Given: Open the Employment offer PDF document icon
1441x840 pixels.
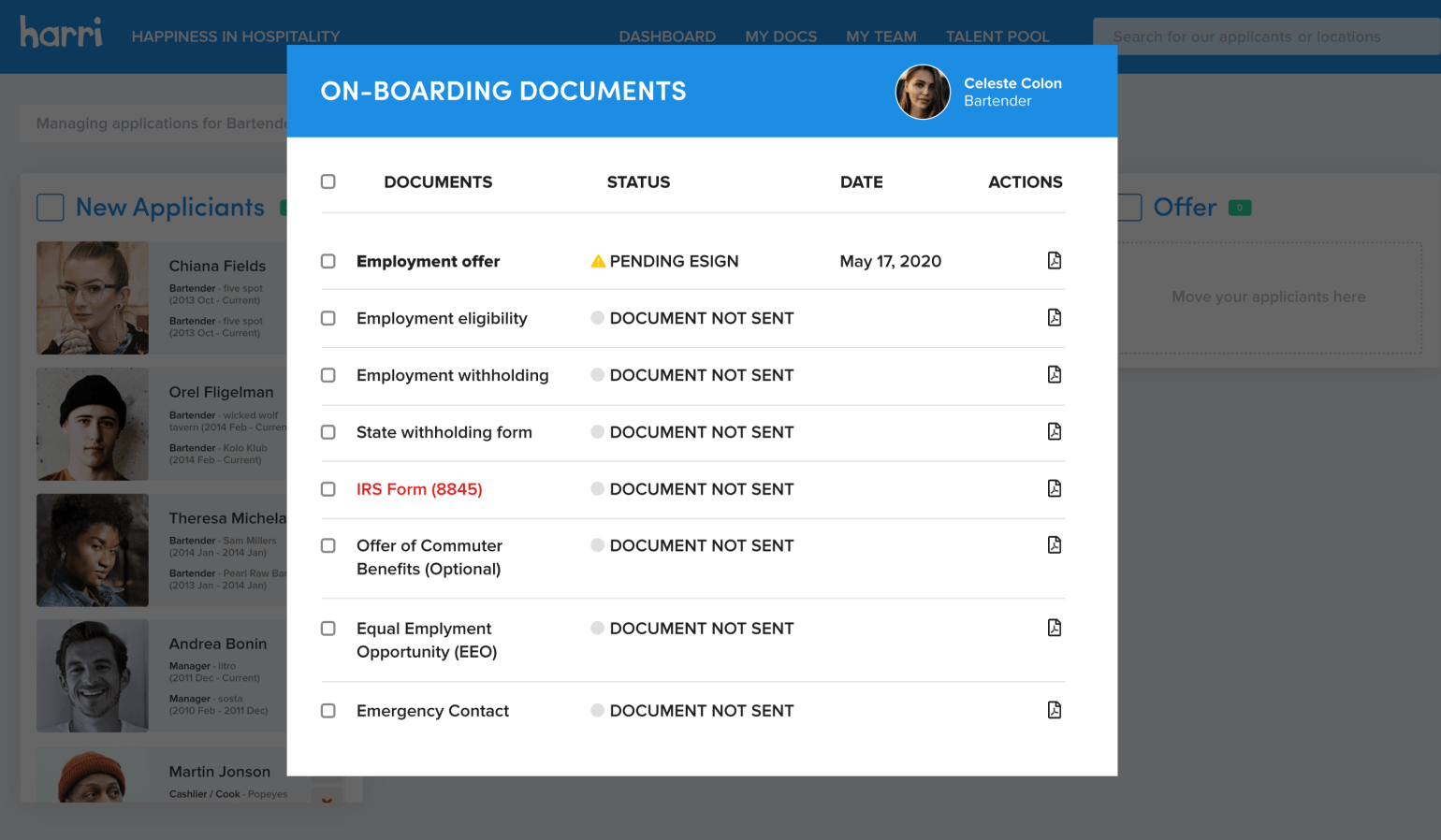Looking at the screenshot, I should click(1054, 261).
